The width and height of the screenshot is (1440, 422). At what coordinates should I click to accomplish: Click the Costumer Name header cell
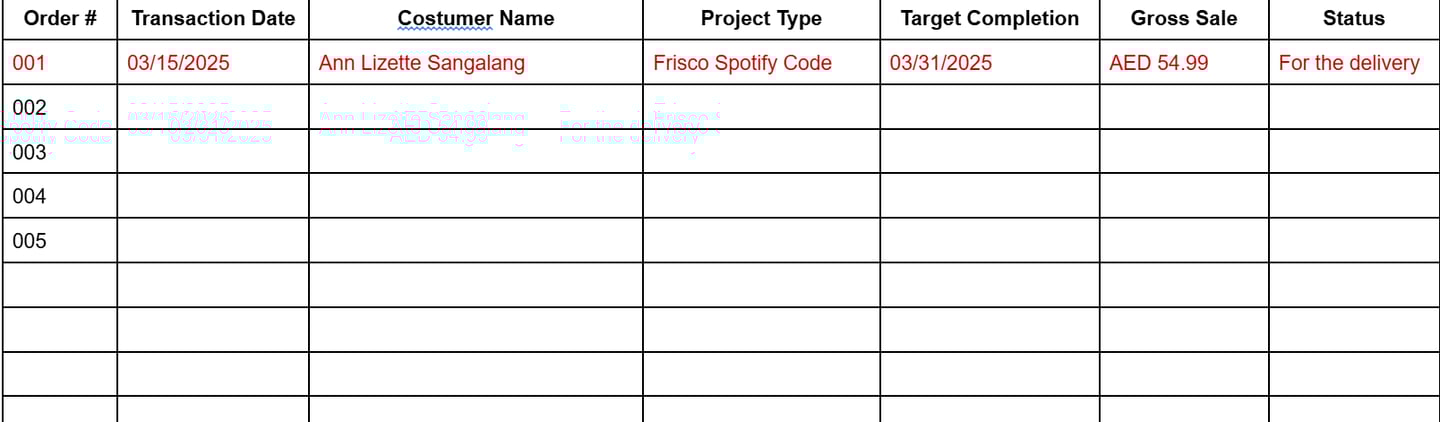pos(476,19)
